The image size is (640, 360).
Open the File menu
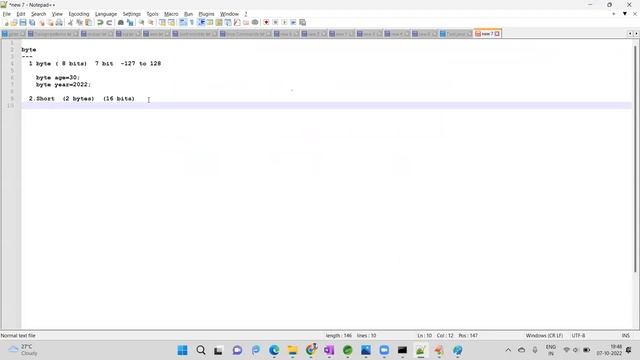(7, 14)
